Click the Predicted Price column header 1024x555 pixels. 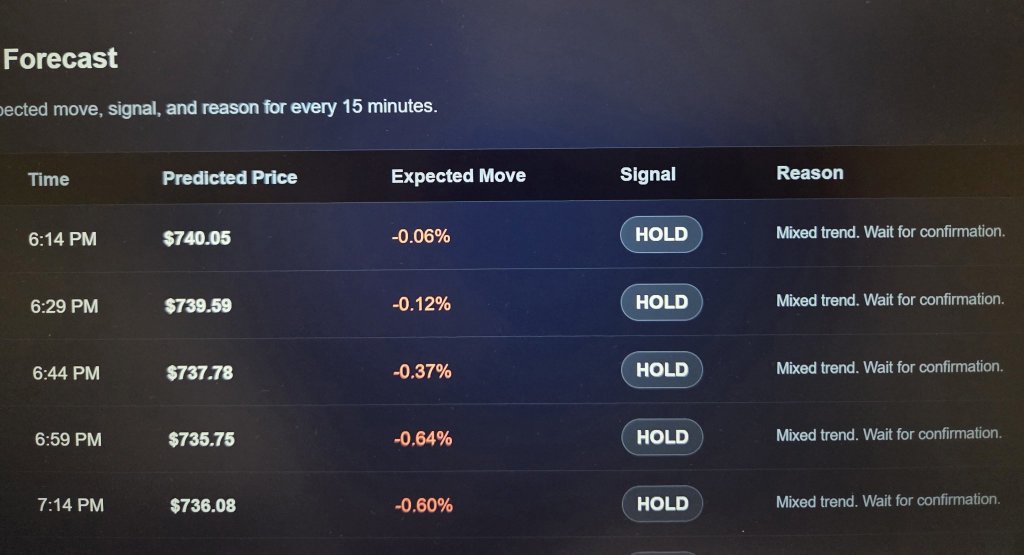pyautogui.click(x=230, y=178)
